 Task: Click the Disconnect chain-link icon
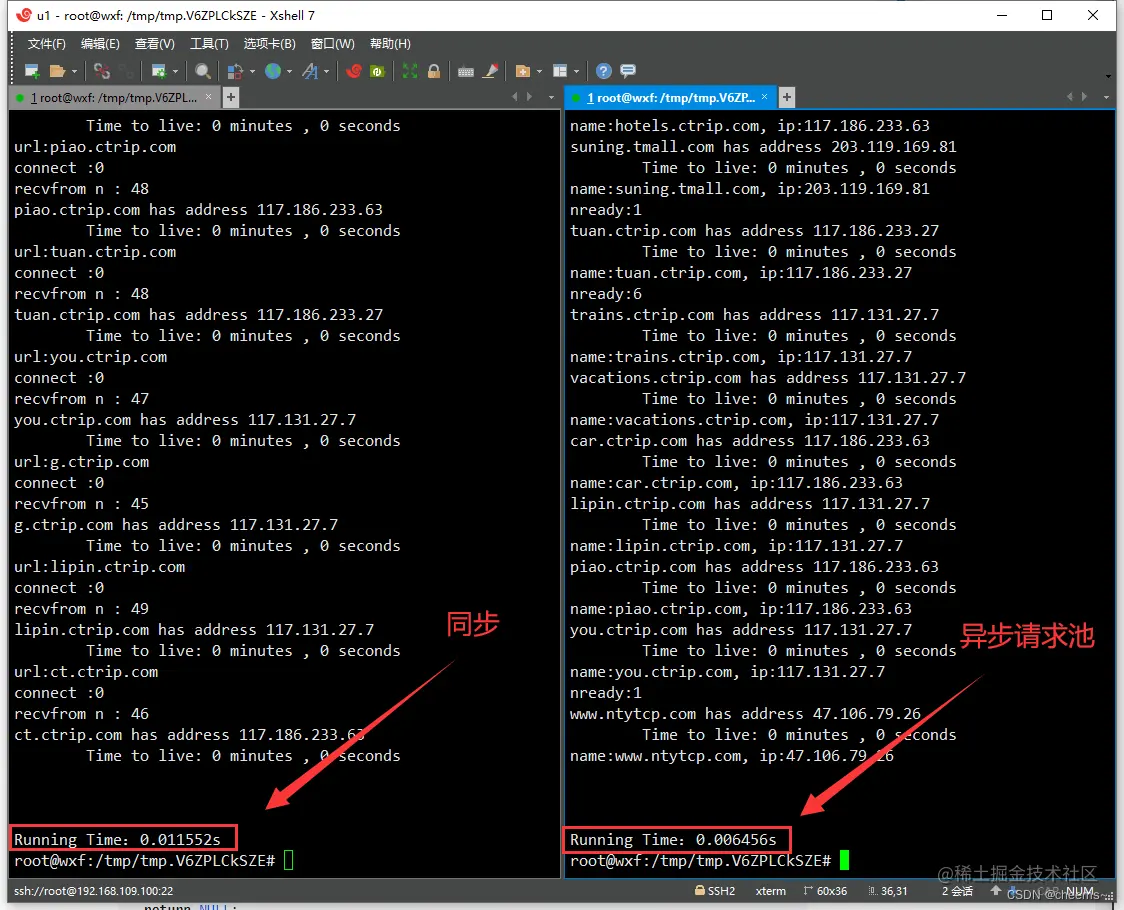(102, 71)
